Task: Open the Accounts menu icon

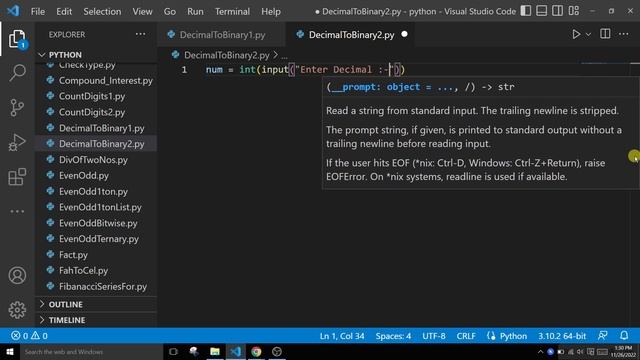Action: (x=17, y=276)
